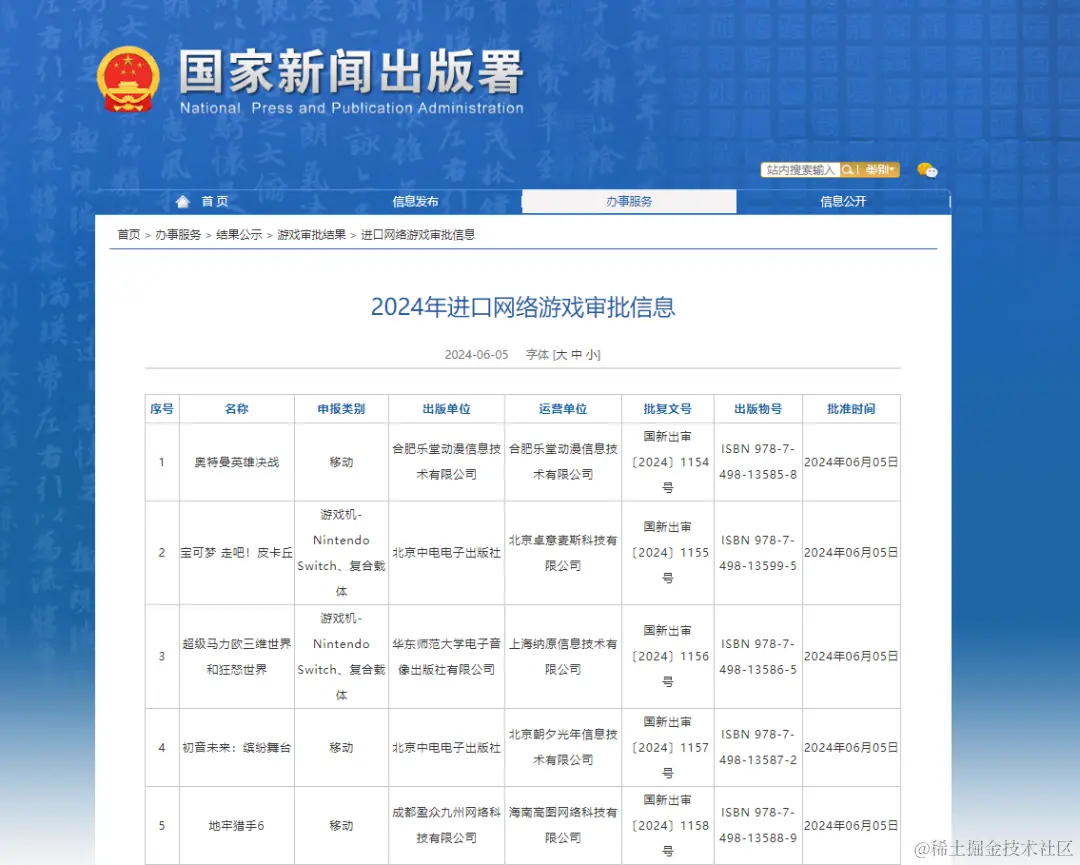Click ISBN 978-7-498-13588-9
1080x865 pixels.
(x=758, y=825)
